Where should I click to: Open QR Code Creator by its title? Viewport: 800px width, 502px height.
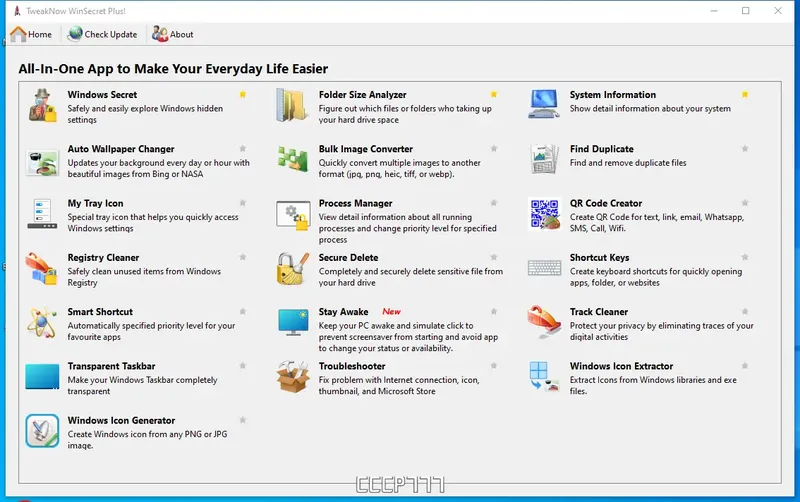[606, 203]
